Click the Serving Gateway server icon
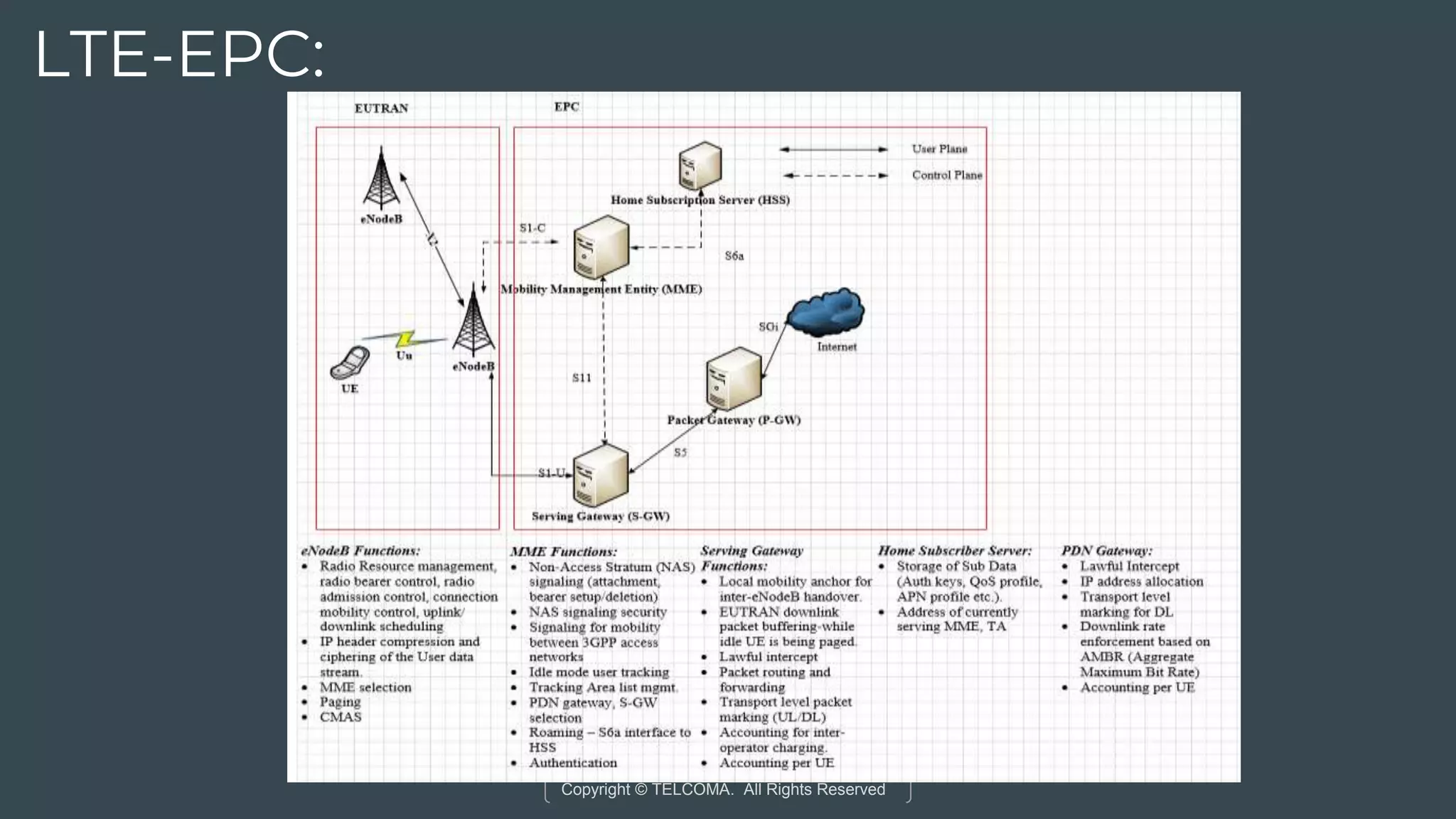Viewport: 1456px width, 819px height. click(x=600, y=475)
